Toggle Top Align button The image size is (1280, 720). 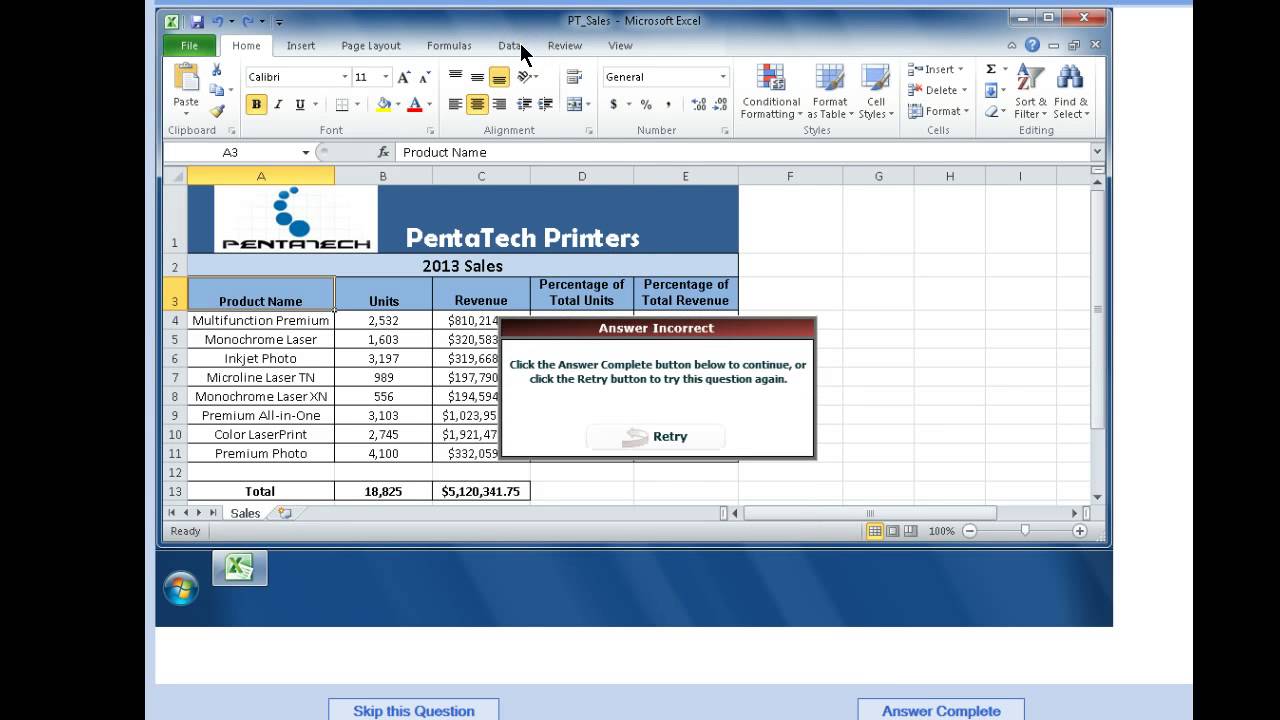tap(455, 77)
